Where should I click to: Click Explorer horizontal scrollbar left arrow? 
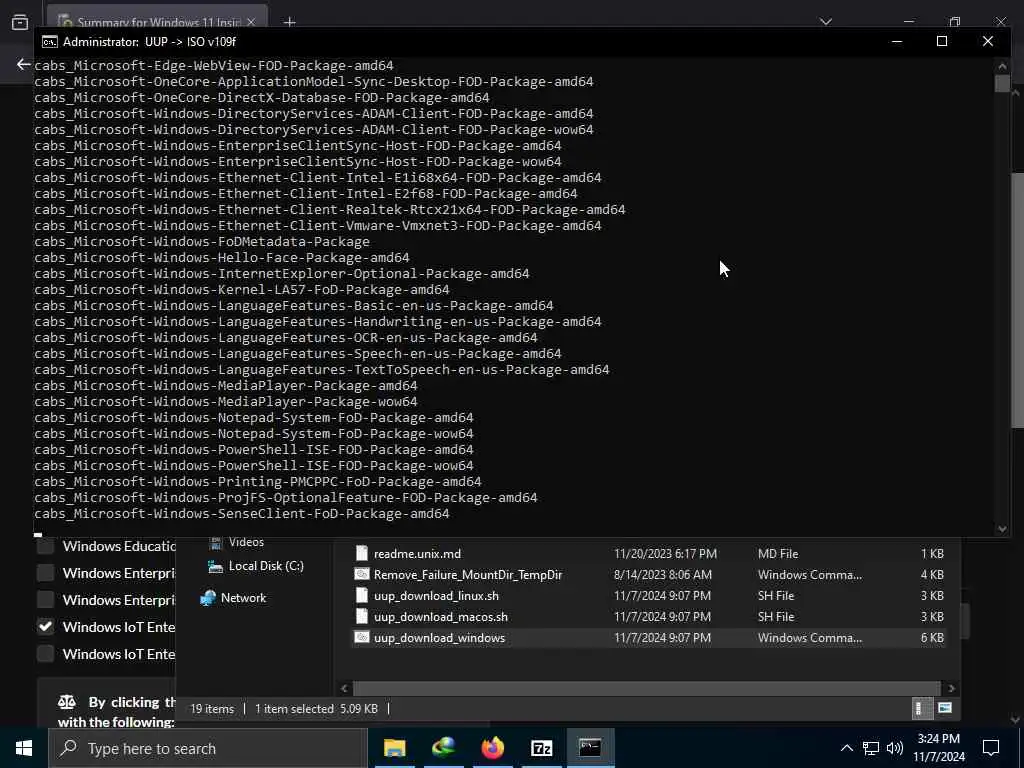[345, 688]
